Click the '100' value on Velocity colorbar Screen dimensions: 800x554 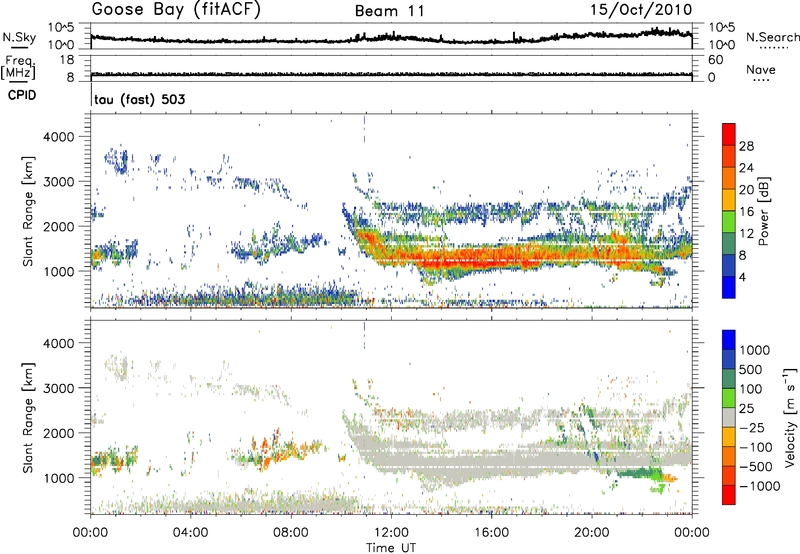pos(753,389)
